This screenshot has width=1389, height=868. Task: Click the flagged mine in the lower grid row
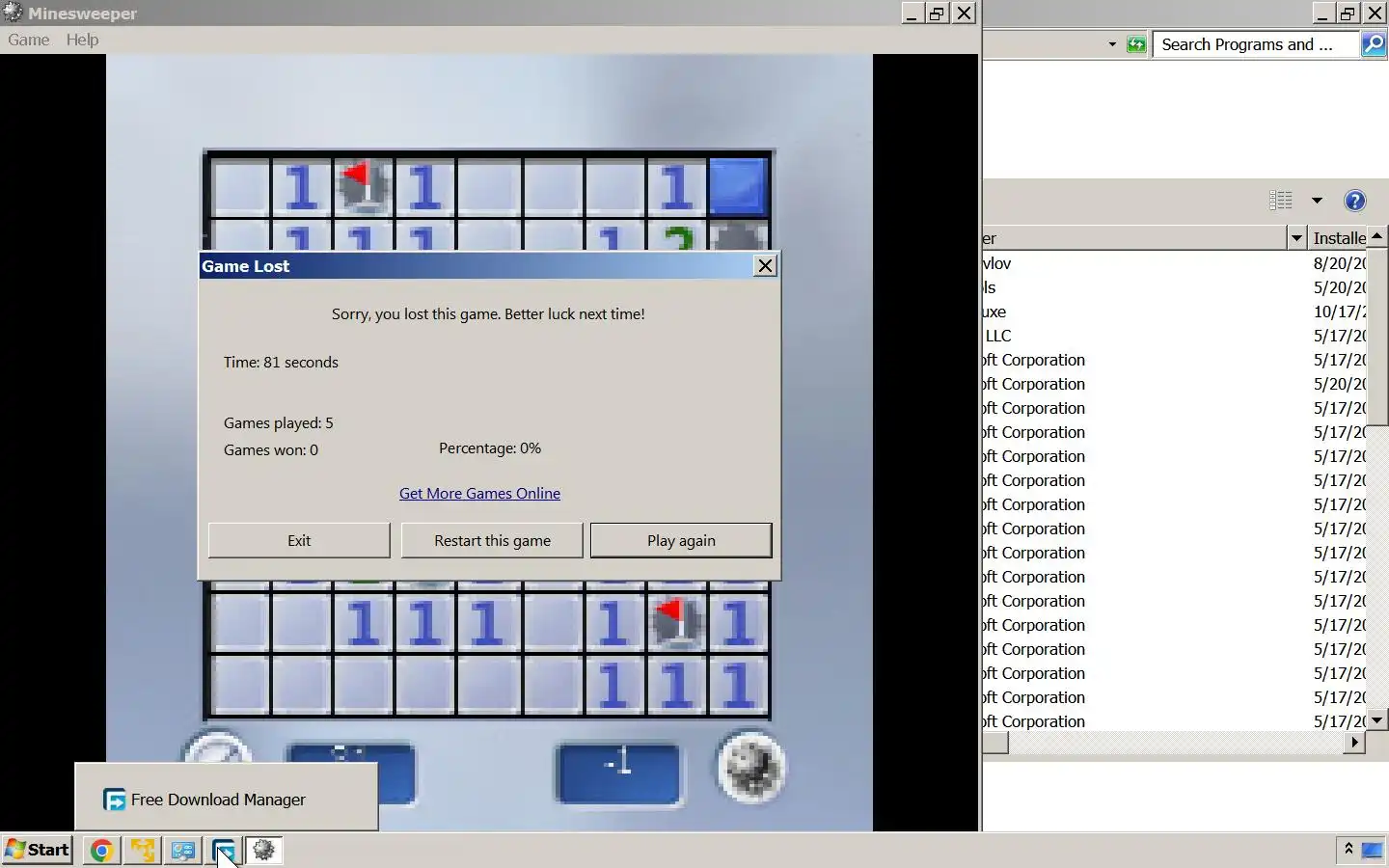click(x=676, y=622)
